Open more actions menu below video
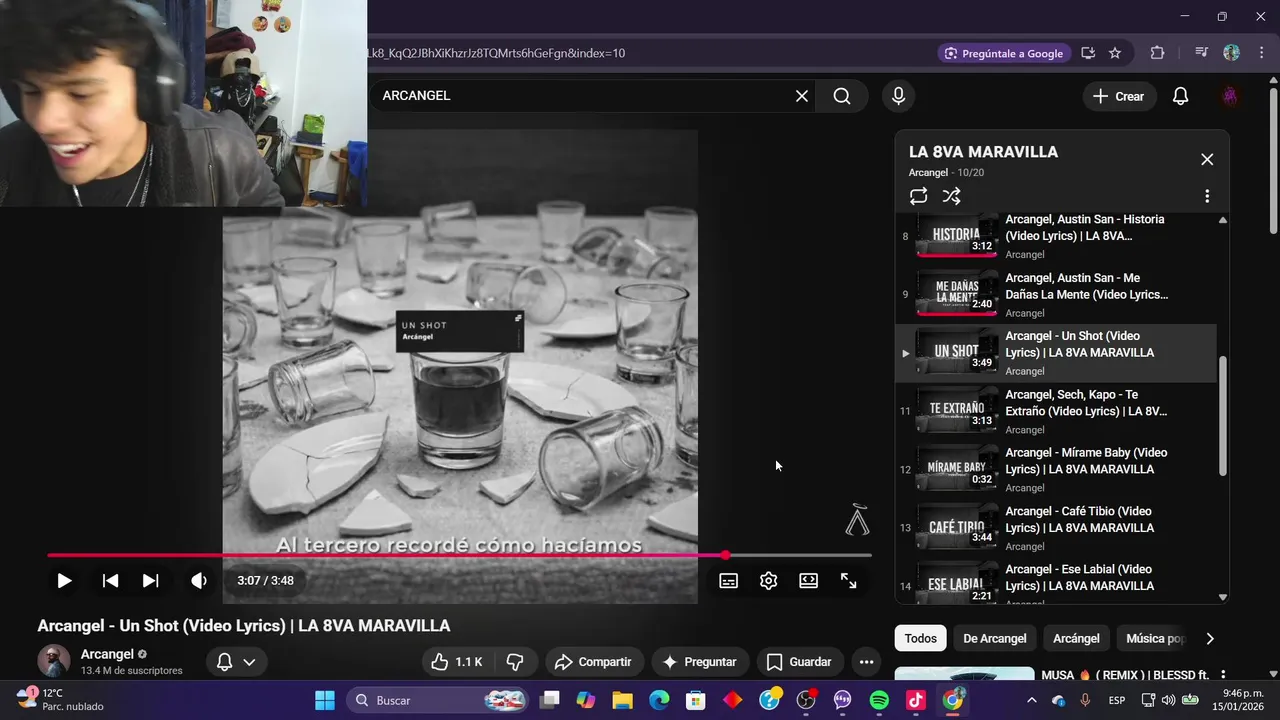This screenshot has width=1280, height=720. point(866,662)
